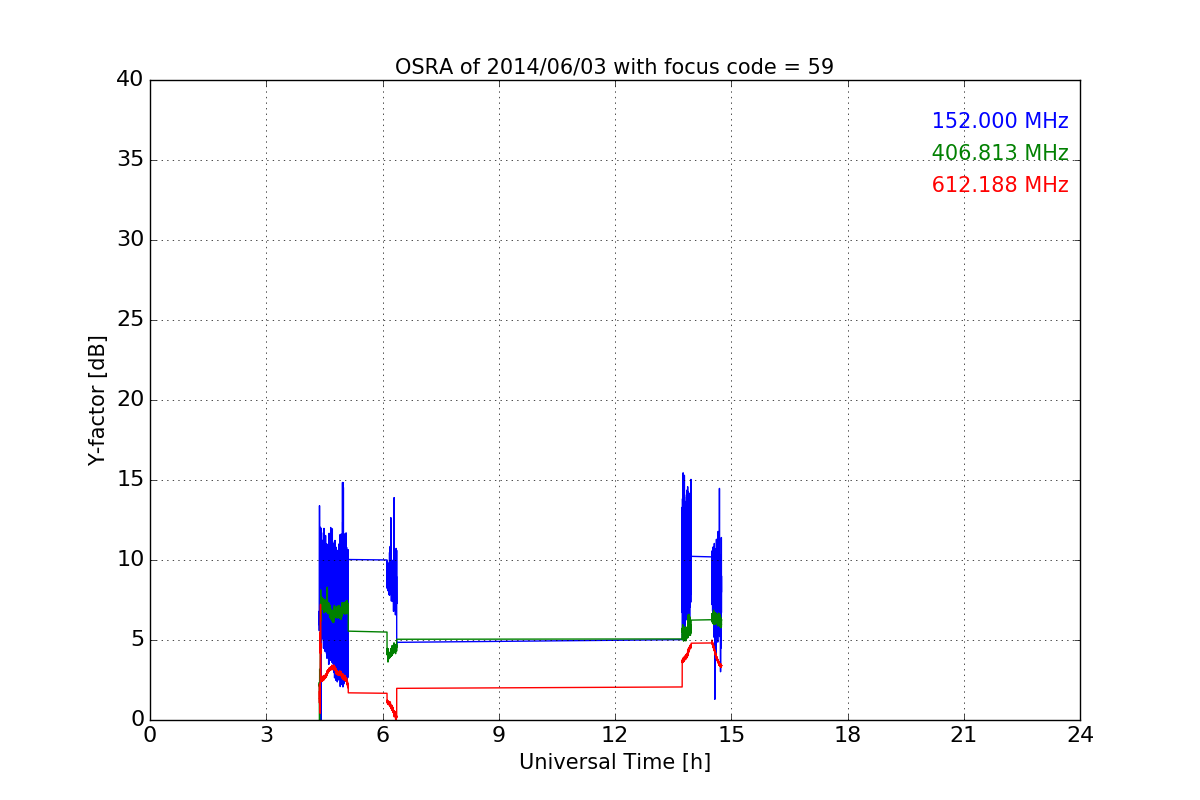Click the y-axis tick label '10'
The height and width of the screenshot is (800, 1200).
(130, 560)
